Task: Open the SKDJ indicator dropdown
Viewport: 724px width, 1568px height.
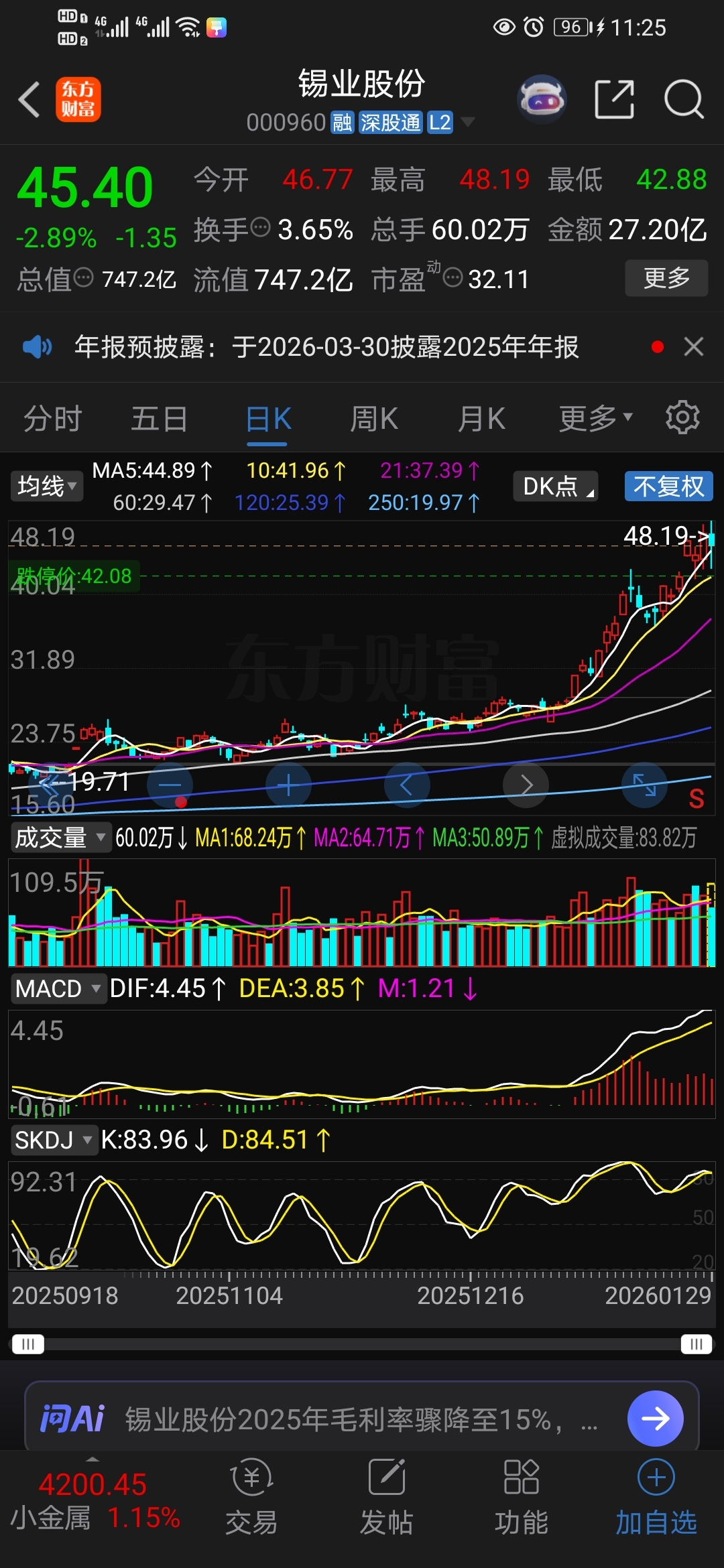Action: point(54,1139)
